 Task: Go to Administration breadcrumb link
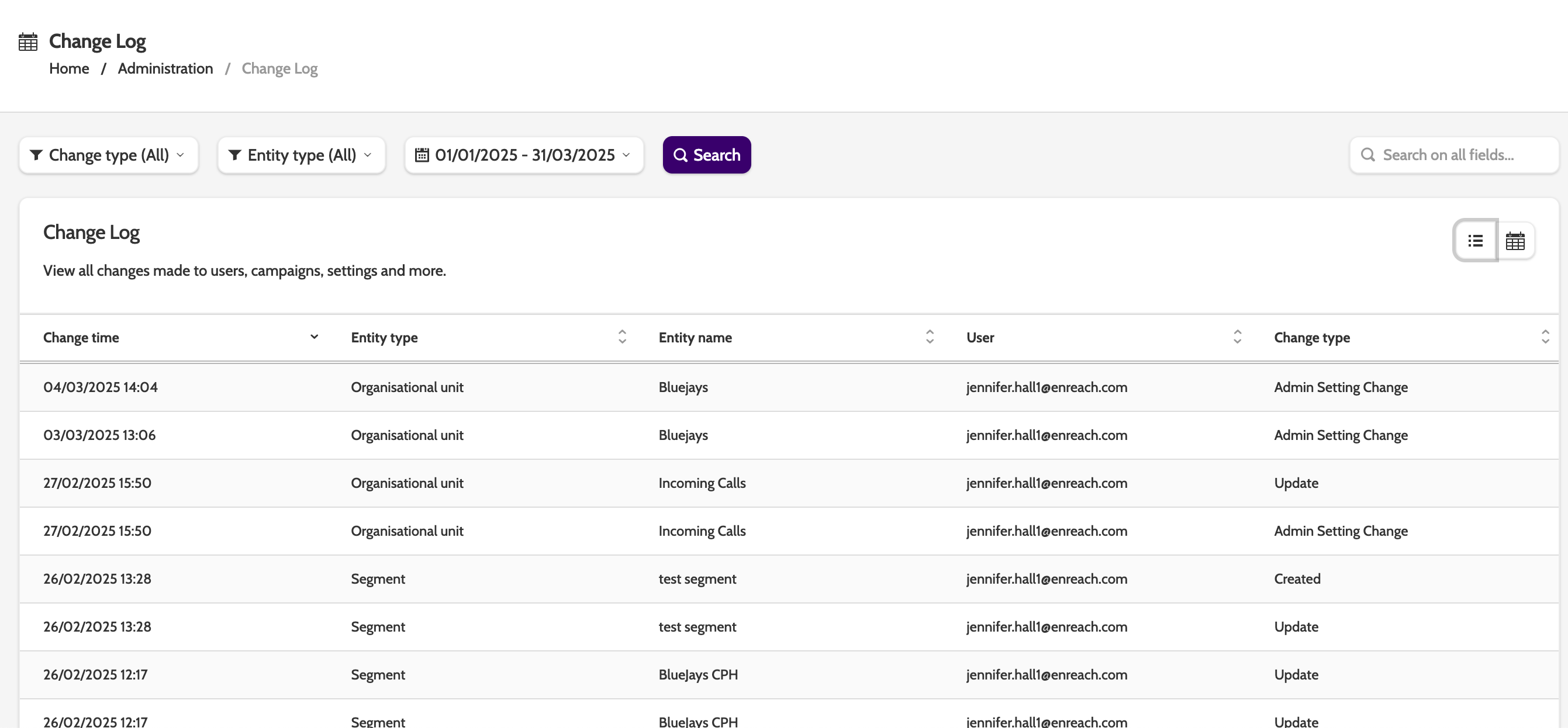coord(165,69)
